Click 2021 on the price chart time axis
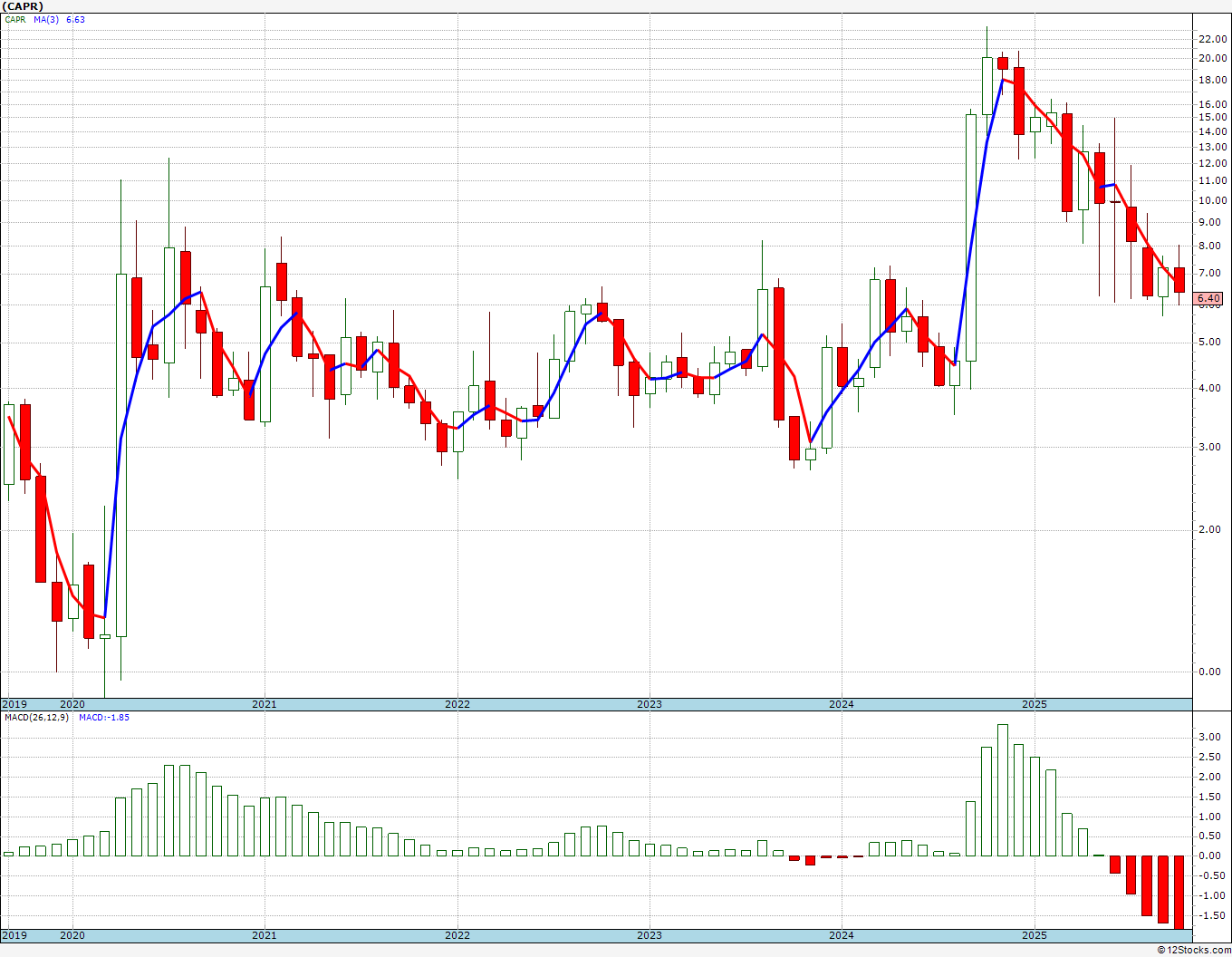The height and width of the screenshot is (957, 1232). tap(265, 704)
